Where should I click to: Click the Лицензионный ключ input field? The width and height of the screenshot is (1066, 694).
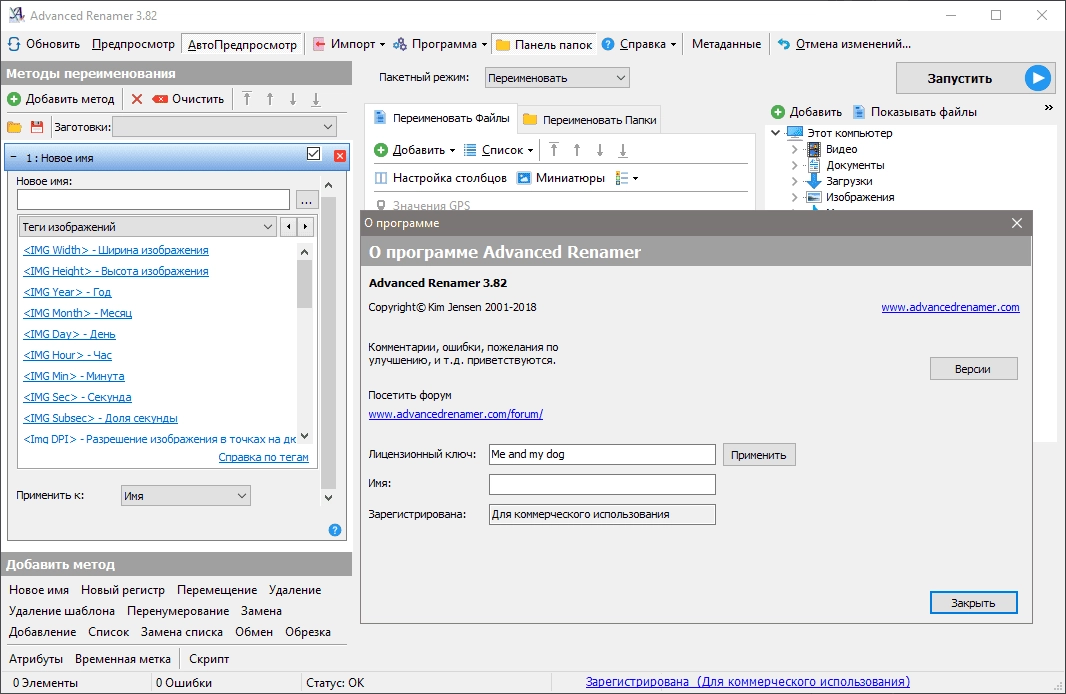(x=602, y=454)
